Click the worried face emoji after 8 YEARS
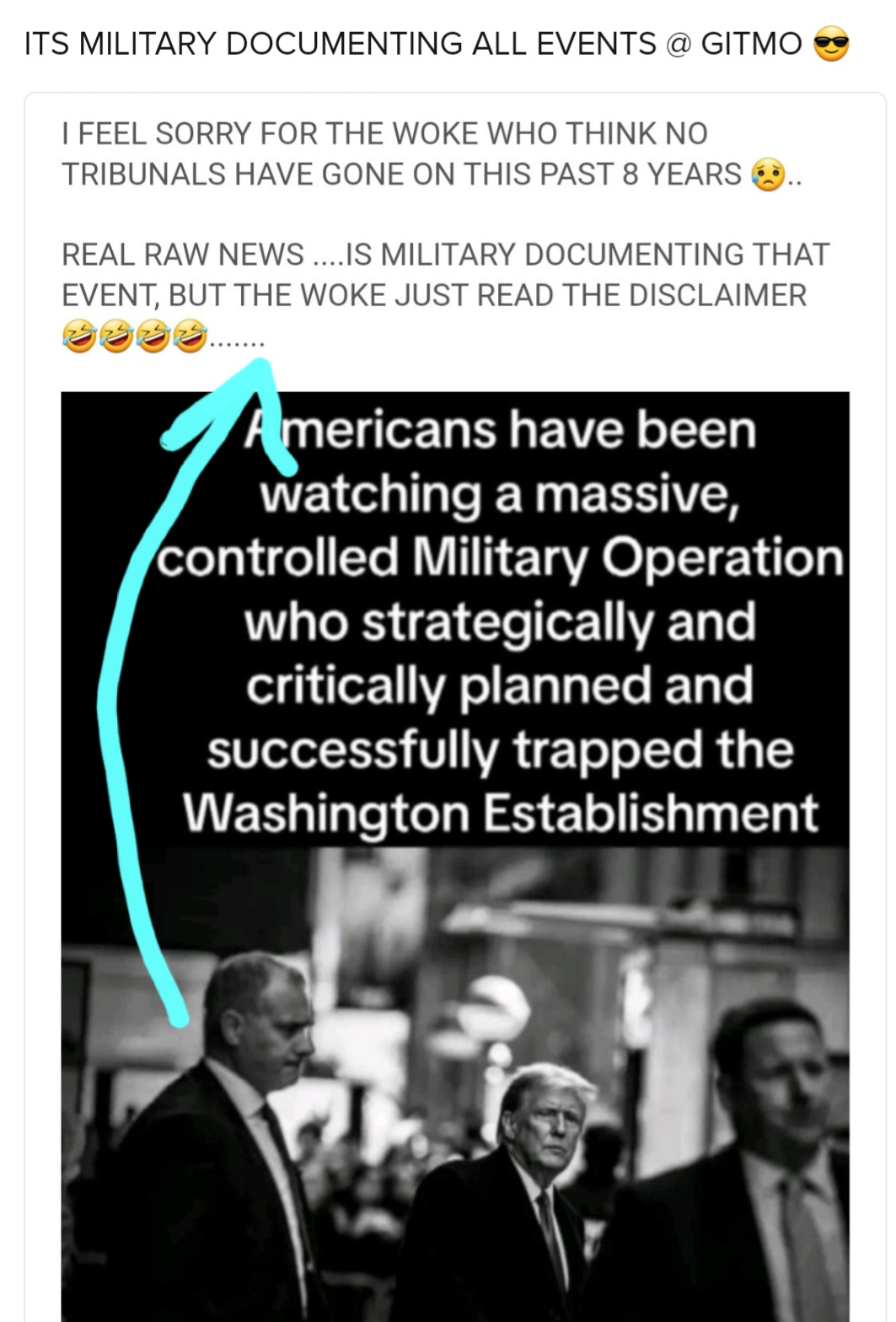This screenshot has height=1322, width=896. click(767, 175)
